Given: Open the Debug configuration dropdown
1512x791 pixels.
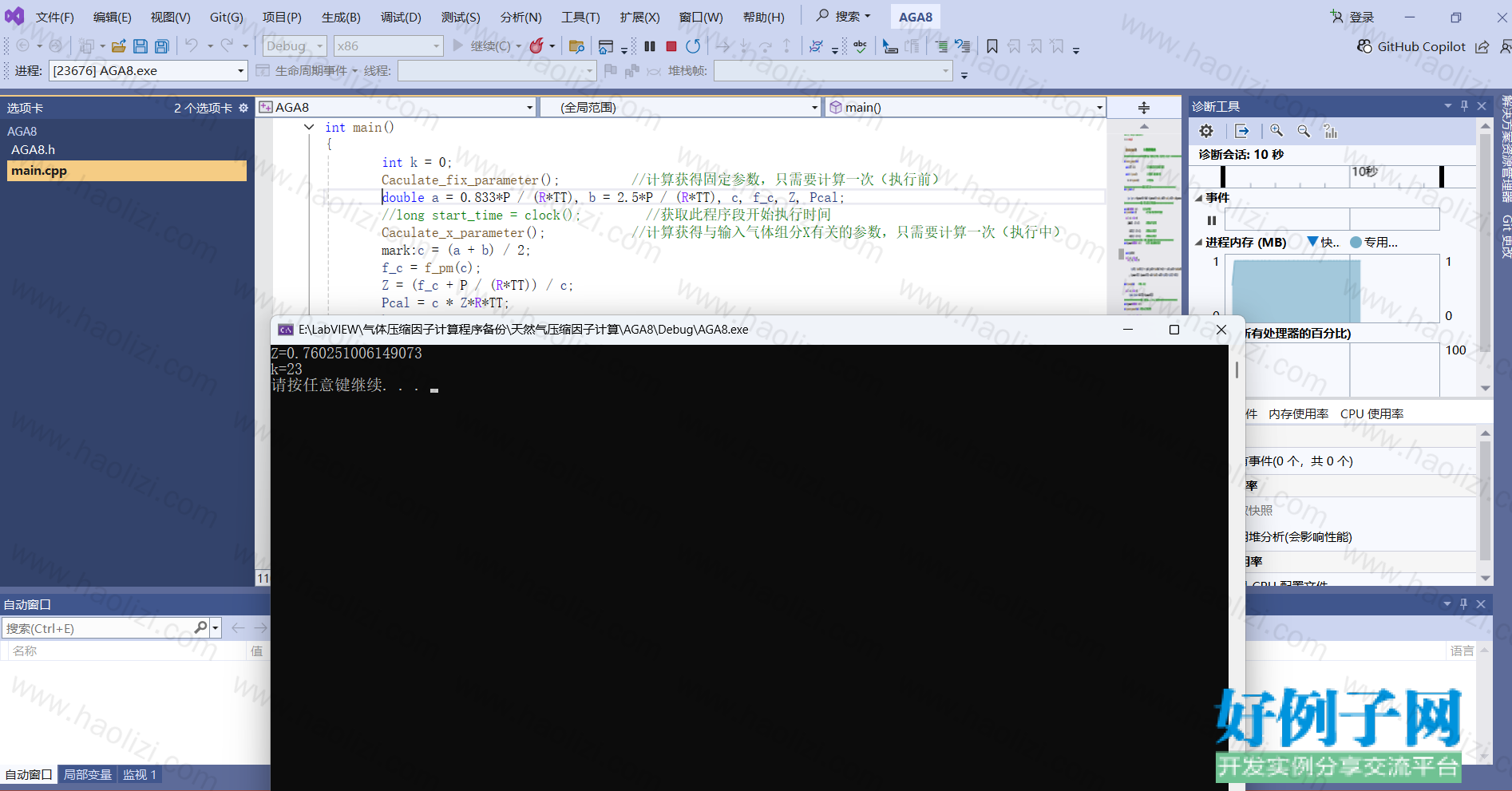Looking at the screenshot, I should (x=295, y=46).
